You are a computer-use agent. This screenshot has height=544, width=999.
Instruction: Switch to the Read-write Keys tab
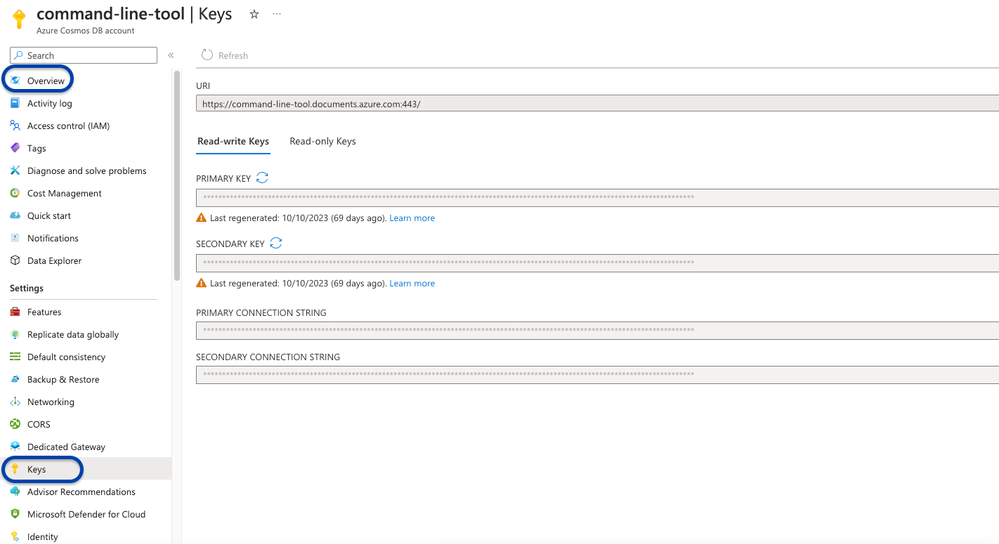tap(233, 141)
